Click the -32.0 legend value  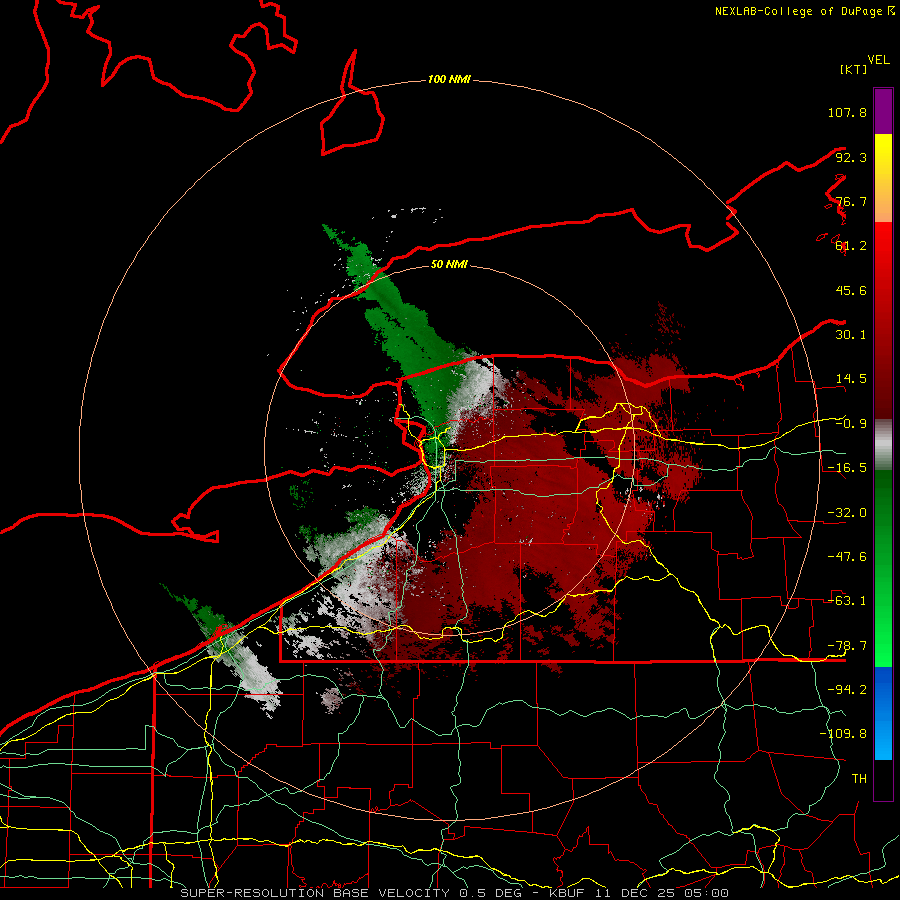847,513
